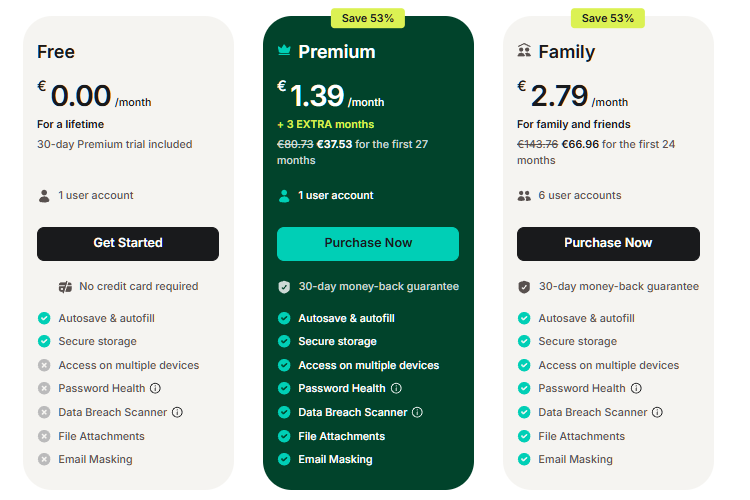Click the Save 53% badge above Premium

368,18
